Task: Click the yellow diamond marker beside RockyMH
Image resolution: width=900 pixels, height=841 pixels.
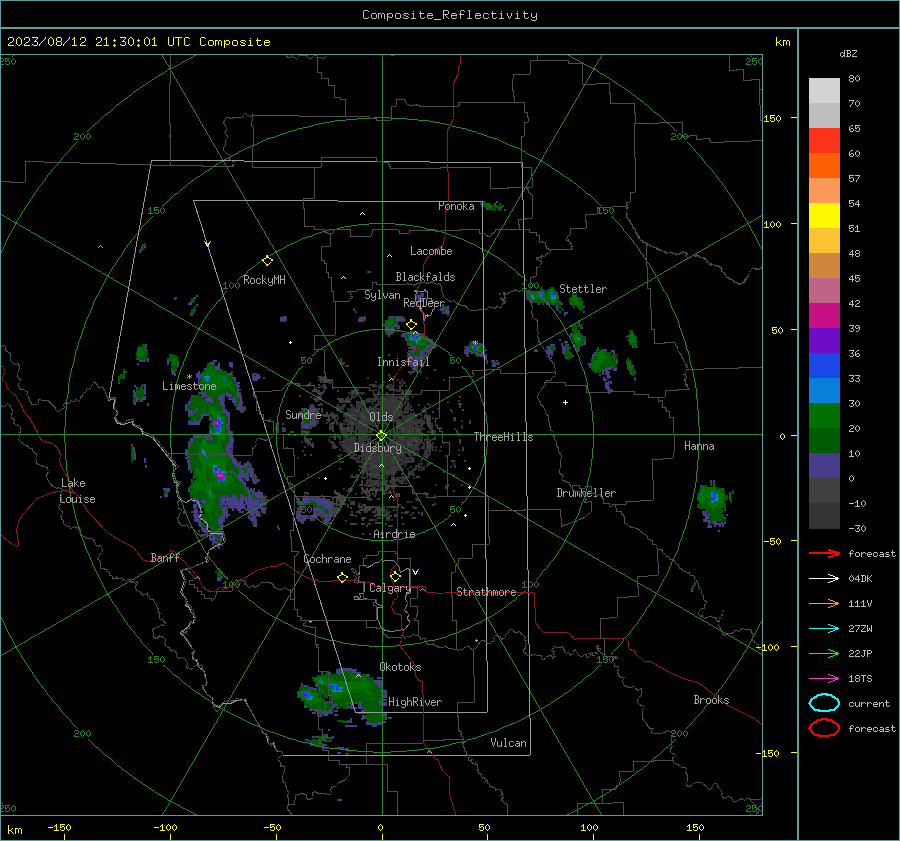Action: pos(267,261)
